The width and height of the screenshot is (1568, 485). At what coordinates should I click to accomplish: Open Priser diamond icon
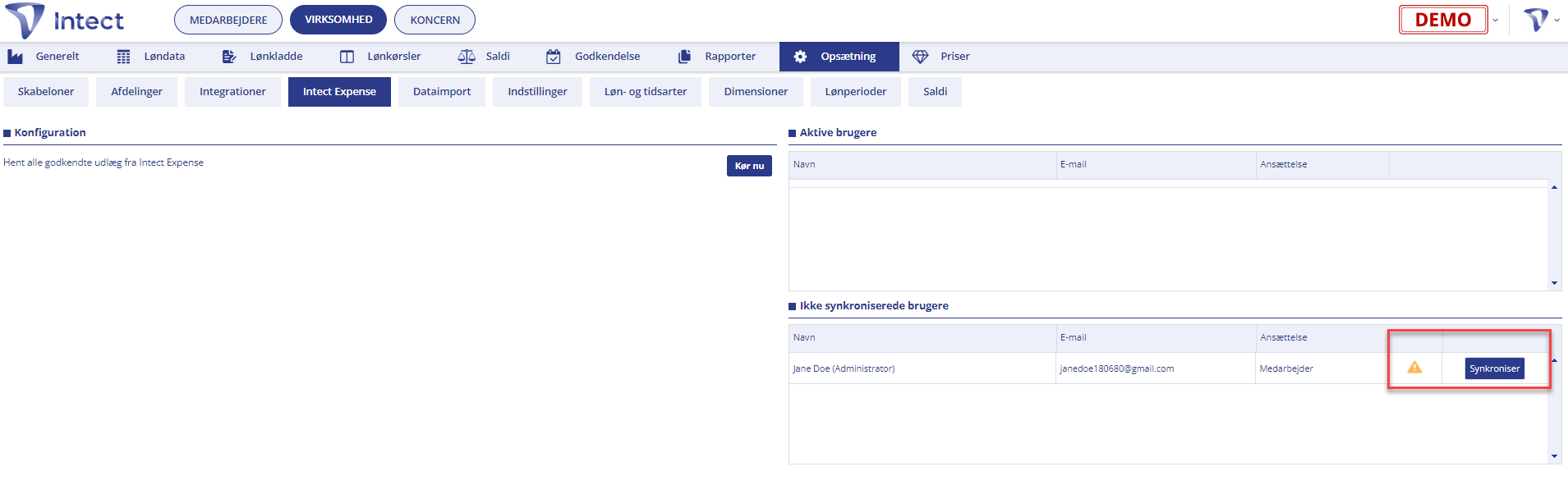(x=920, y=57)
